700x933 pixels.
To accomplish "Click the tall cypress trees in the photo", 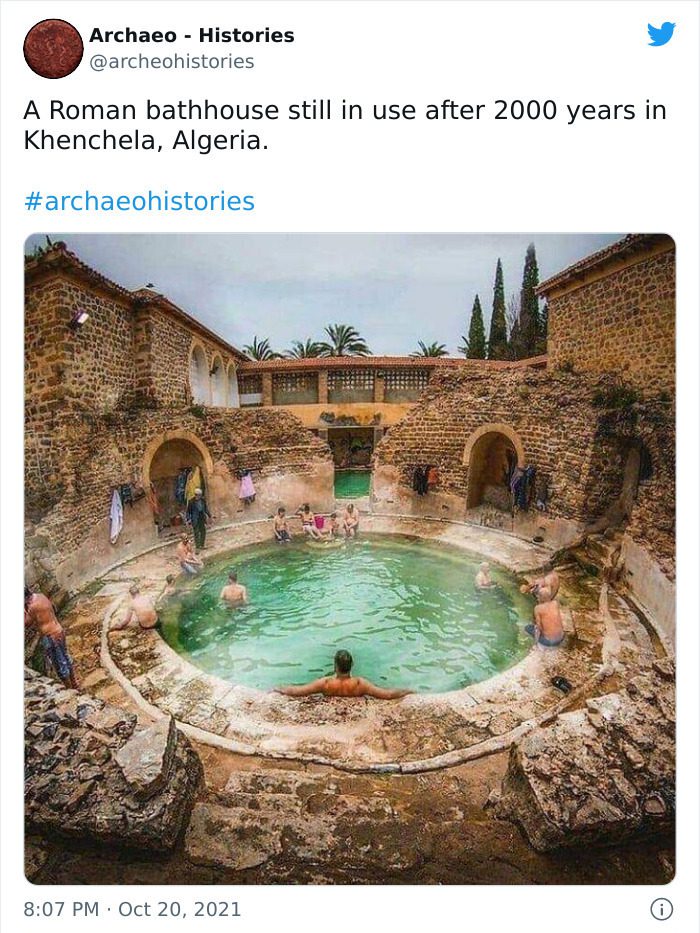I will [506, 307].
